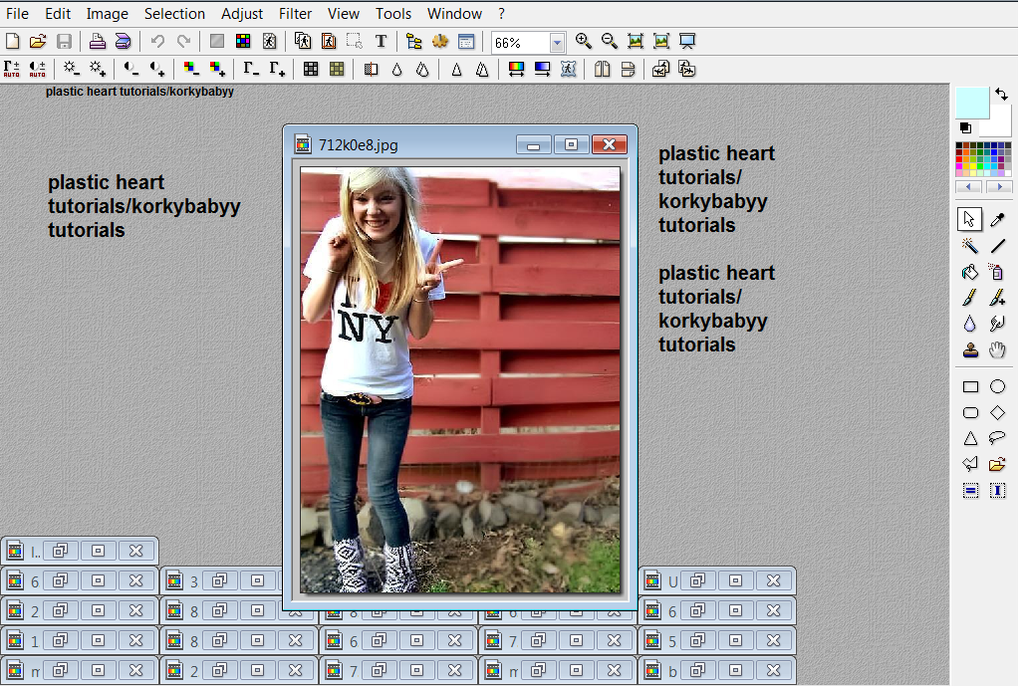This screenshot has width=1024, height=686.
Task: Apply auto levels
Action: coord(12,69)
